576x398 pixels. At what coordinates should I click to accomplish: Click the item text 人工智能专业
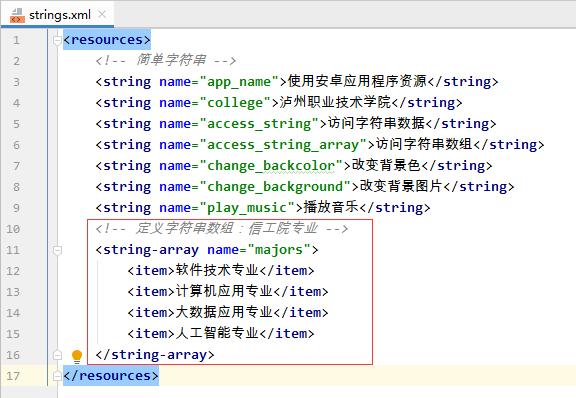pyautogui.click(x=217, y=333)
